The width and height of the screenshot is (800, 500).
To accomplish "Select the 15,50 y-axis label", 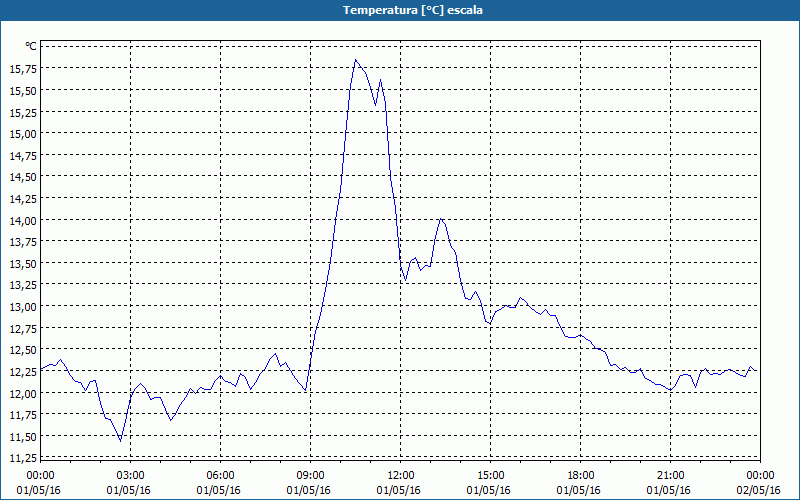I will point(22,90).
